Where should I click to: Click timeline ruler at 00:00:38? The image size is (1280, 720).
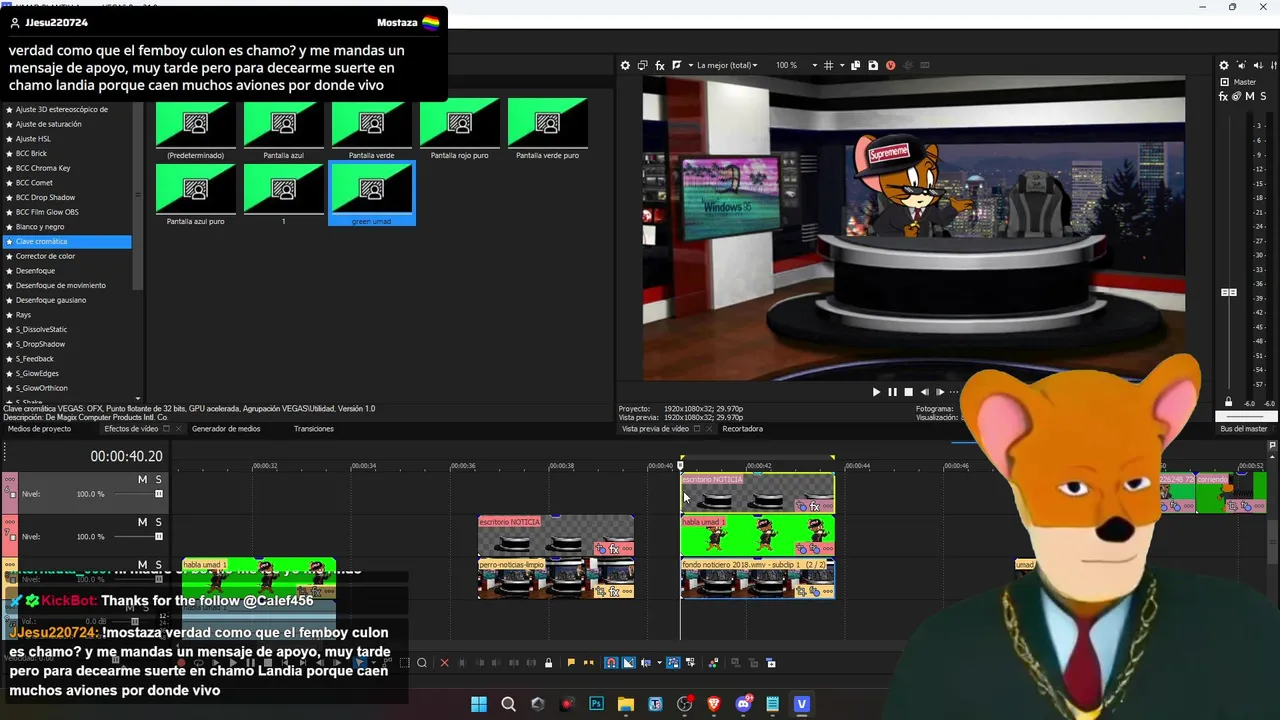coord(562,465)
